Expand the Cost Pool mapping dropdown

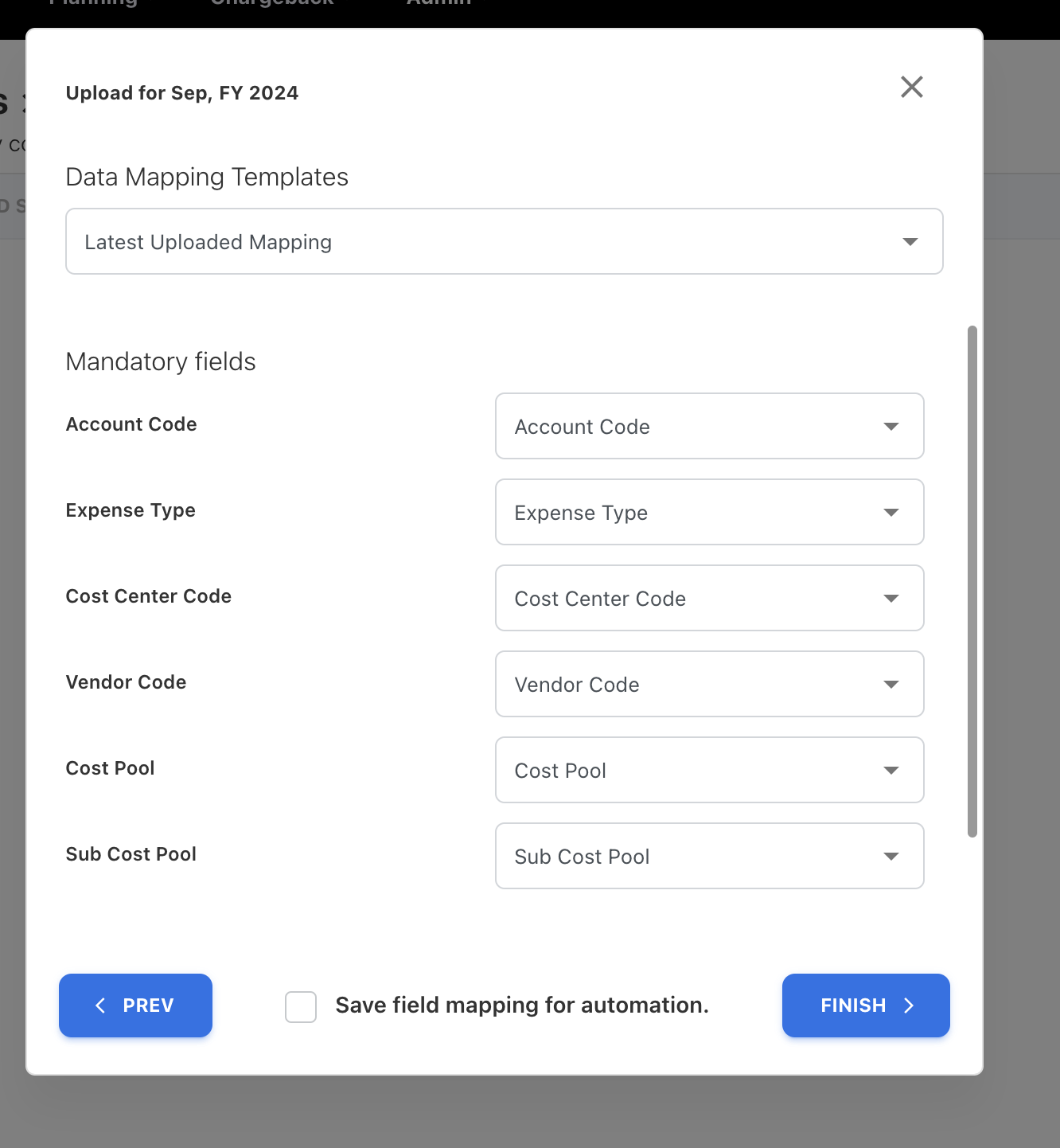pos(708,770)
